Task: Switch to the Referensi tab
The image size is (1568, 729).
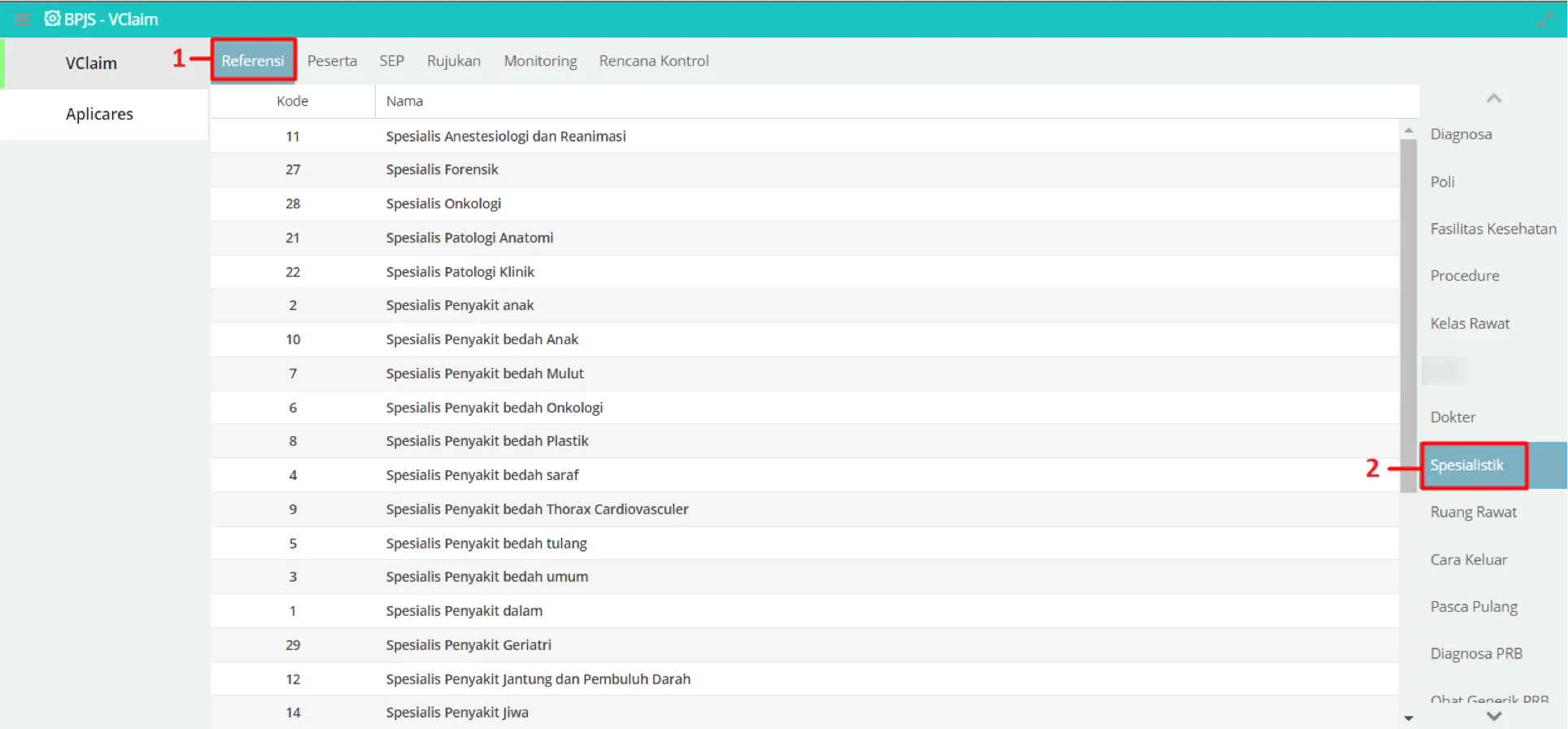Action: [253, 60]
